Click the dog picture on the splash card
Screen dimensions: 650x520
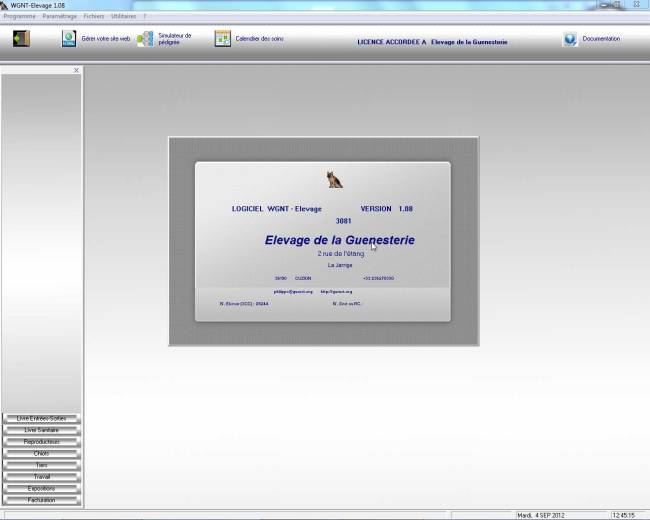[x=334, y=180]
